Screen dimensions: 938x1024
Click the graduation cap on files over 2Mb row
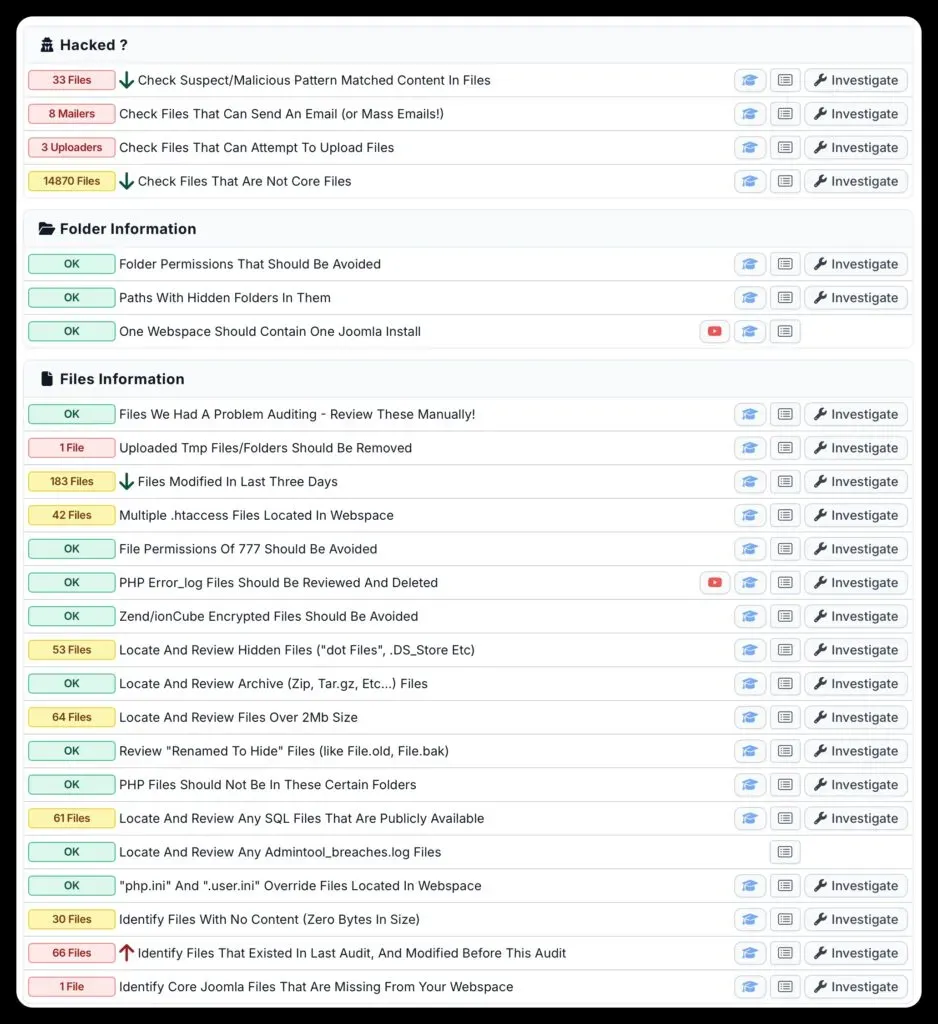click(750, 717)
